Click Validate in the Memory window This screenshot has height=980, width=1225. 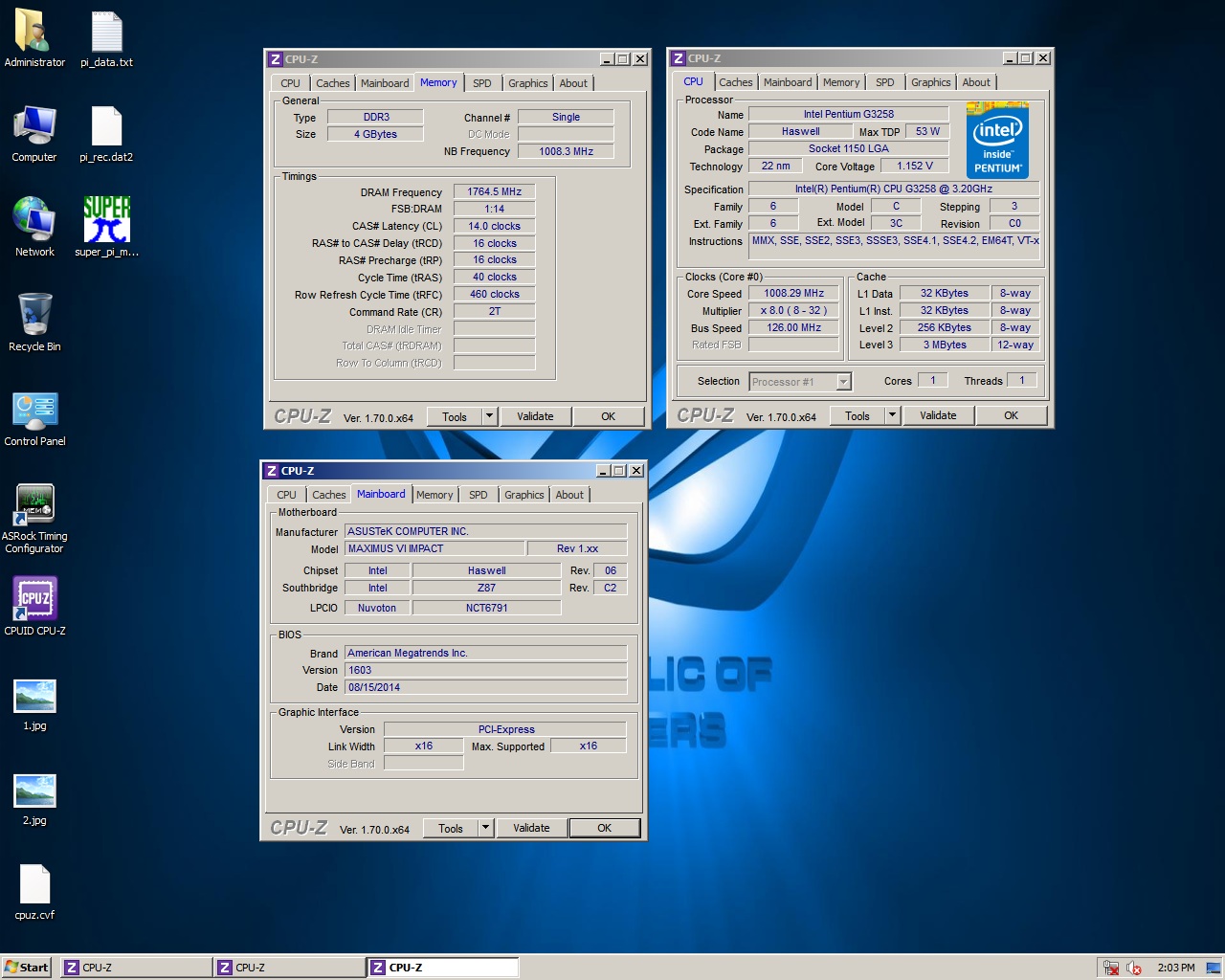point(535,416)
